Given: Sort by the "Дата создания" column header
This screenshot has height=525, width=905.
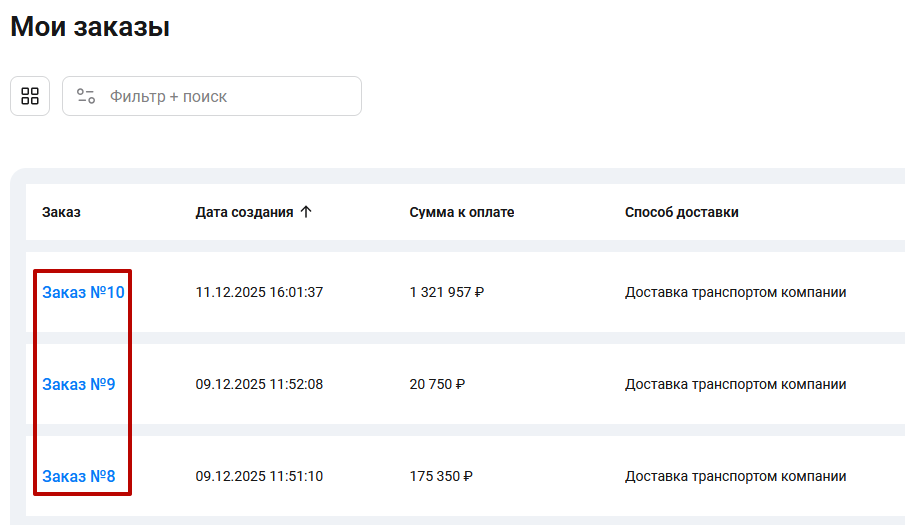Looking at the screenshot, I should click(x=244, y=212).
